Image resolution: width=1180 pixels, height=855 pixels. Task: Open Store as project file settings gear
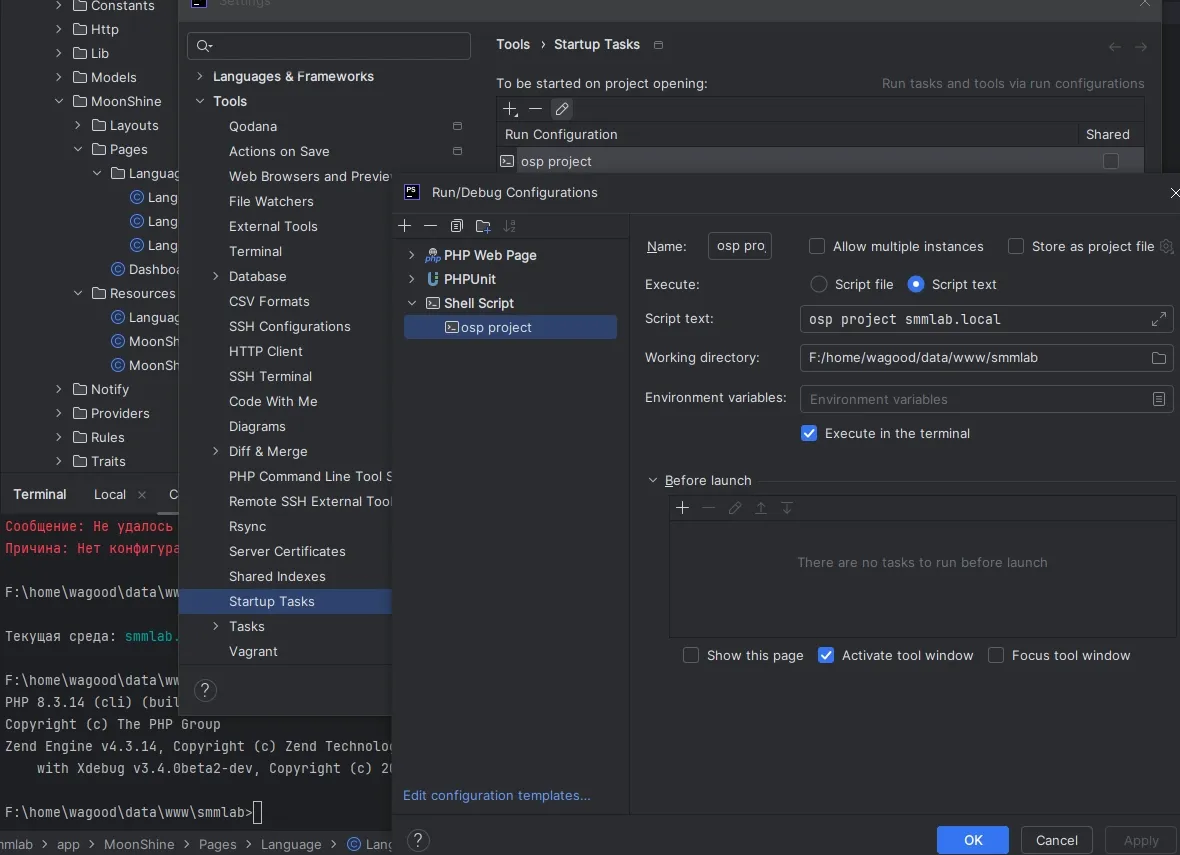(1166, 246)
